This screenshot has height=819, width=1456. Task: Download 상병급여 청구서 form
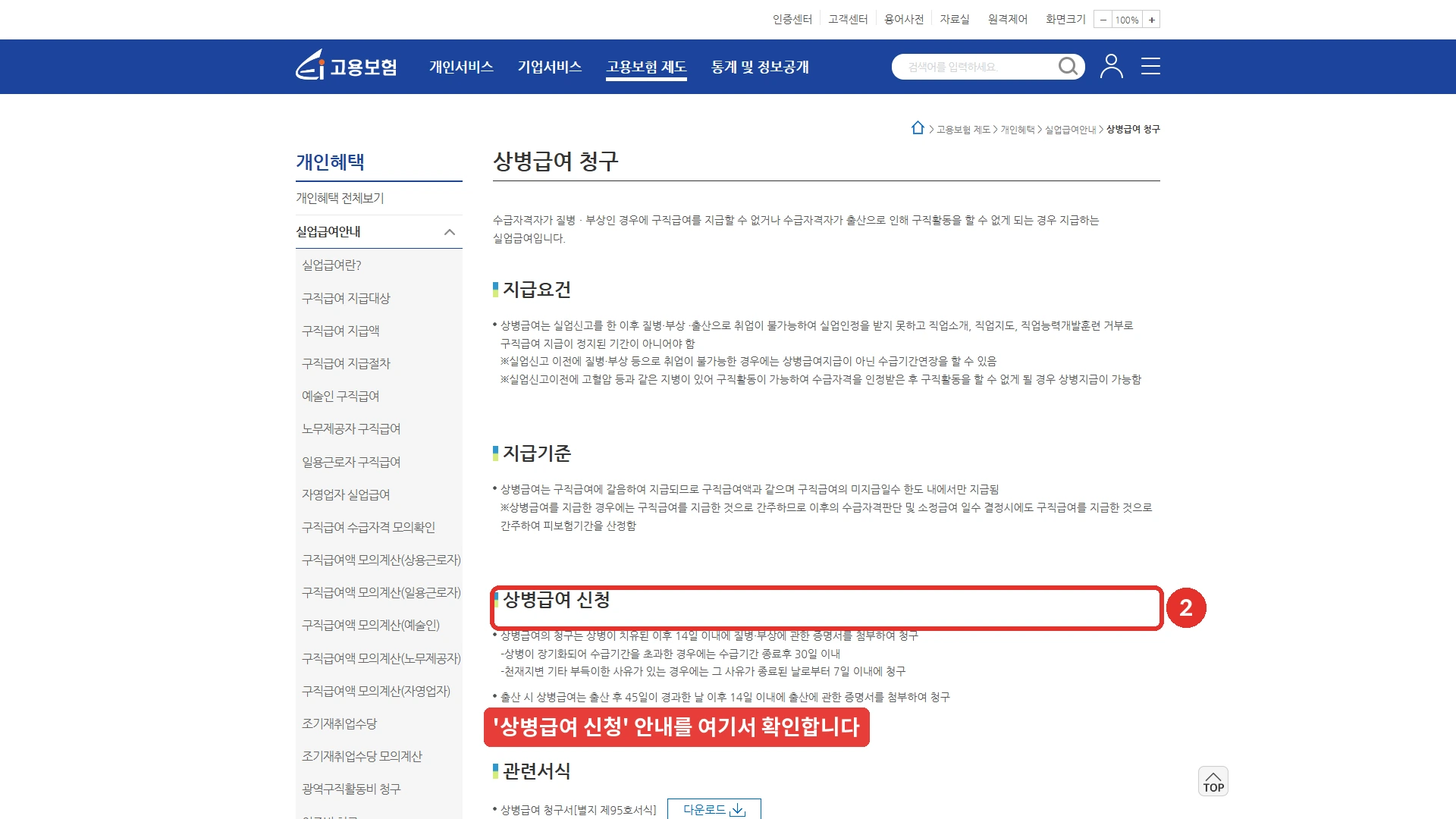point(714,809)
